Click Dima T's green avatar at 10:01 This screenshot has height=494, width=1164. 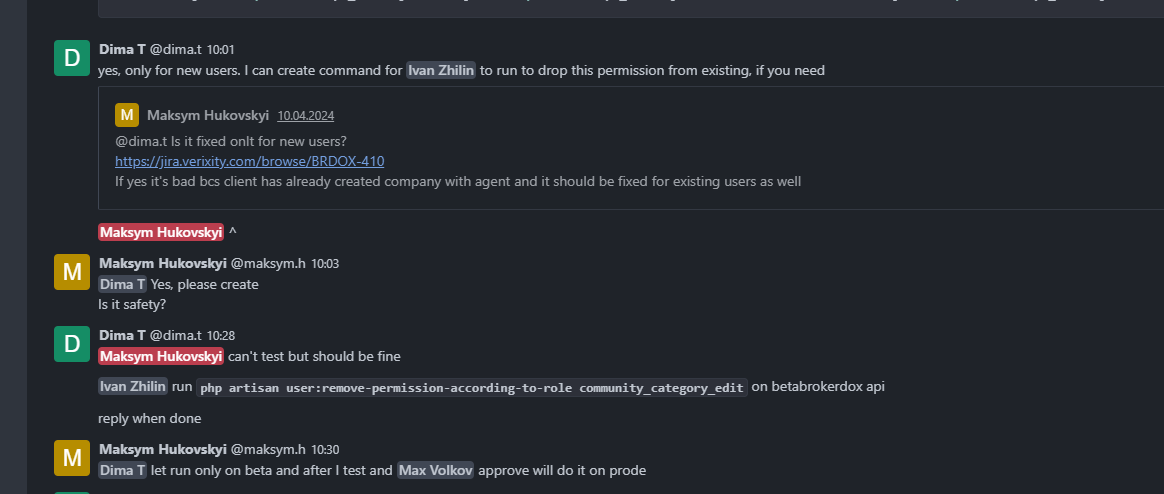(72, 58)
